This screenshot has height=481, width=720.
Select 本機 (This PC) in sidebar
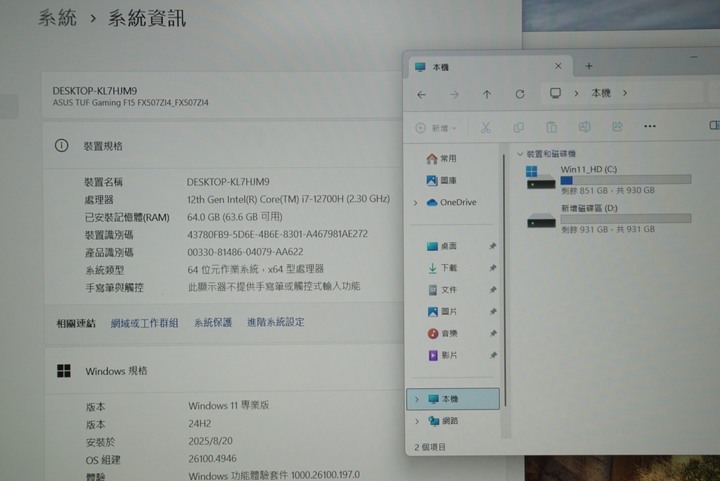click(453, 399)
